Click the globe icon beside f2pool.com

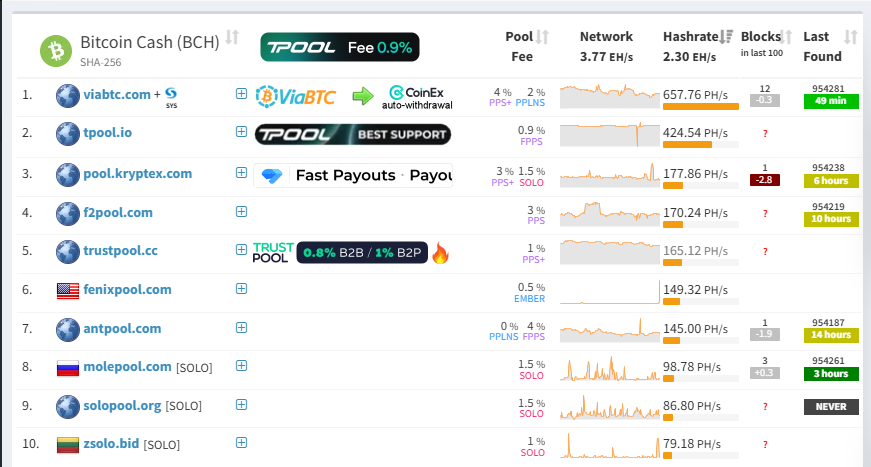[x=68, y=213]
